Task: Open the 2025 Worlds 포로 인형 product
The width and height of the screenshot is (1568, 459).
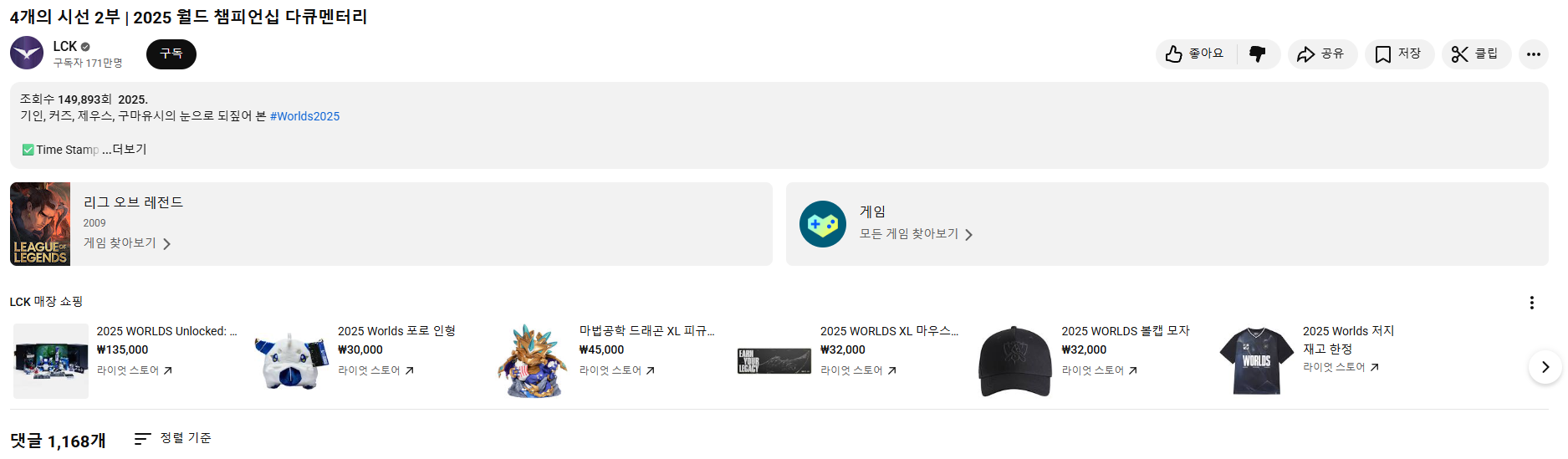Action: [x=396, y=331]
